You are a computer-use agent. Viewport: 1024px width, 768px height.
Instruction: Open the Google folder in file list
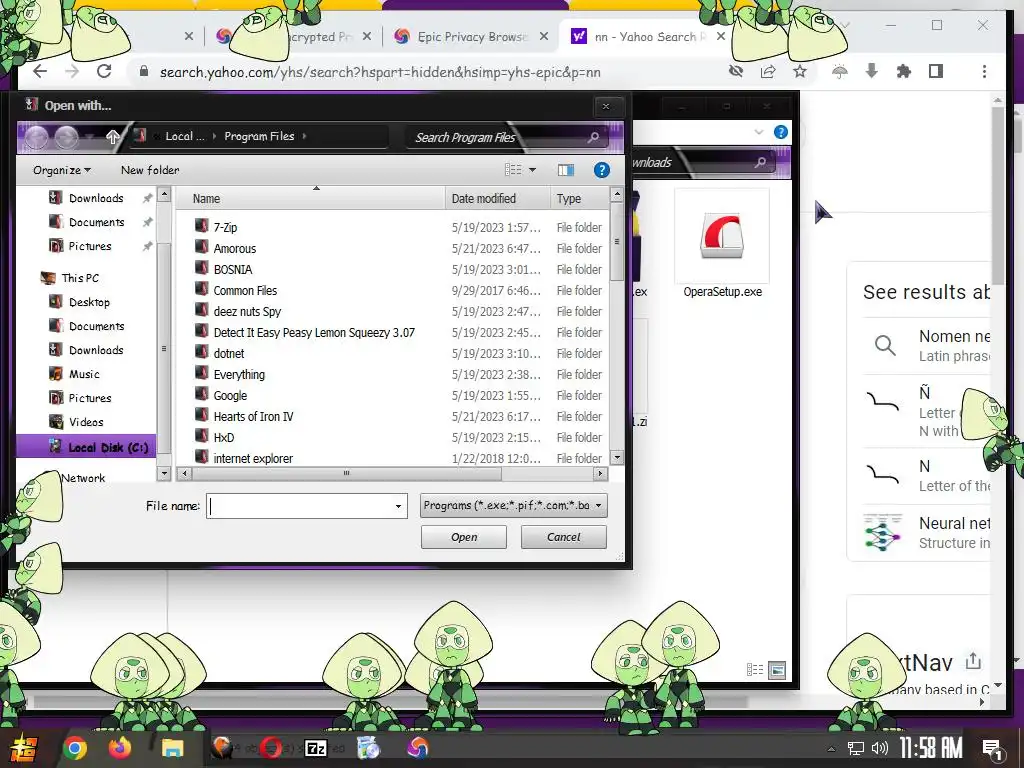[230, 395]
